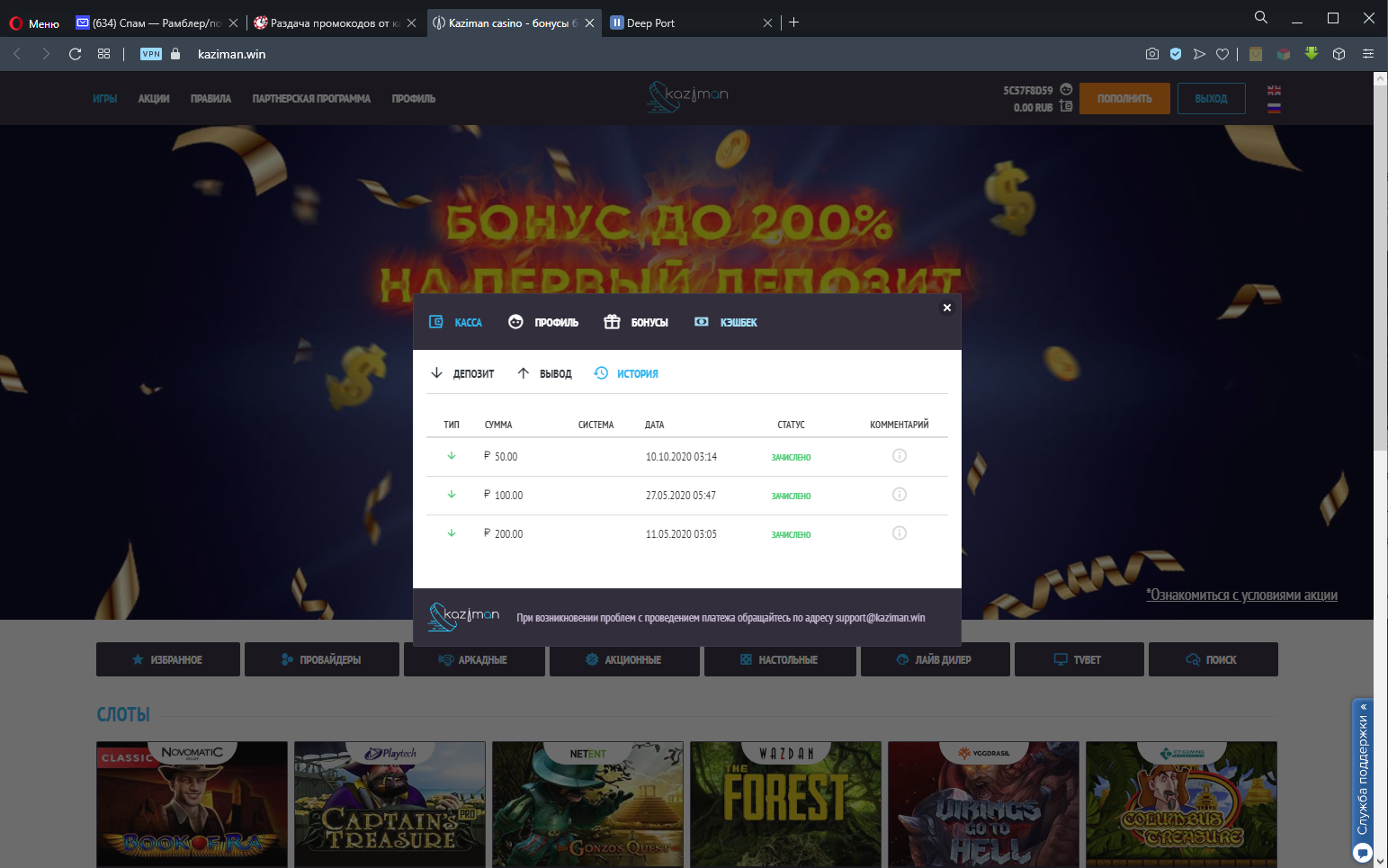1388x868 pixels.
Task: Reload the kaziman.win page
Action: pos(76,54)
